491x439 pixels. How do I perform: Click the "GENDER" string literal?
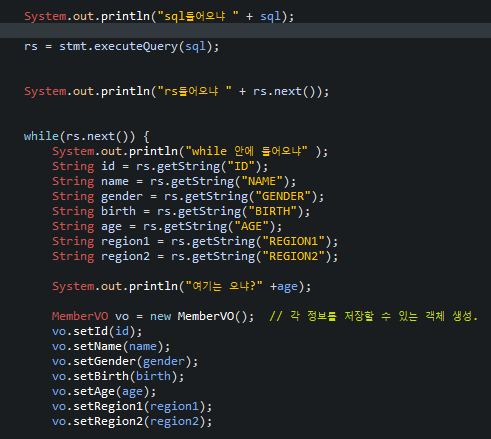click(x=283, y=196)
